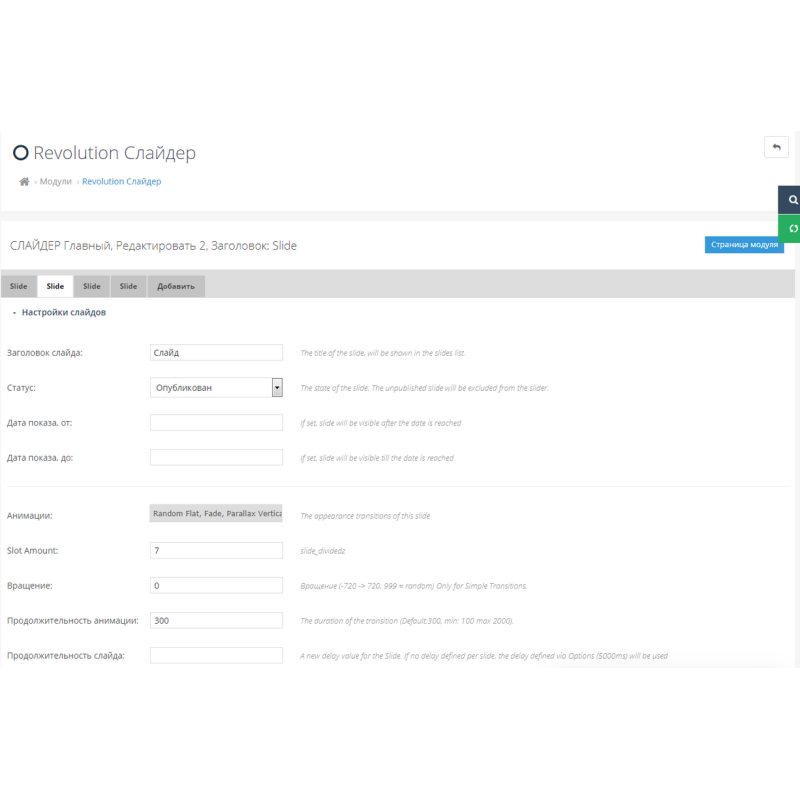Click the Slot Amount field containing 7

[216, 550]
